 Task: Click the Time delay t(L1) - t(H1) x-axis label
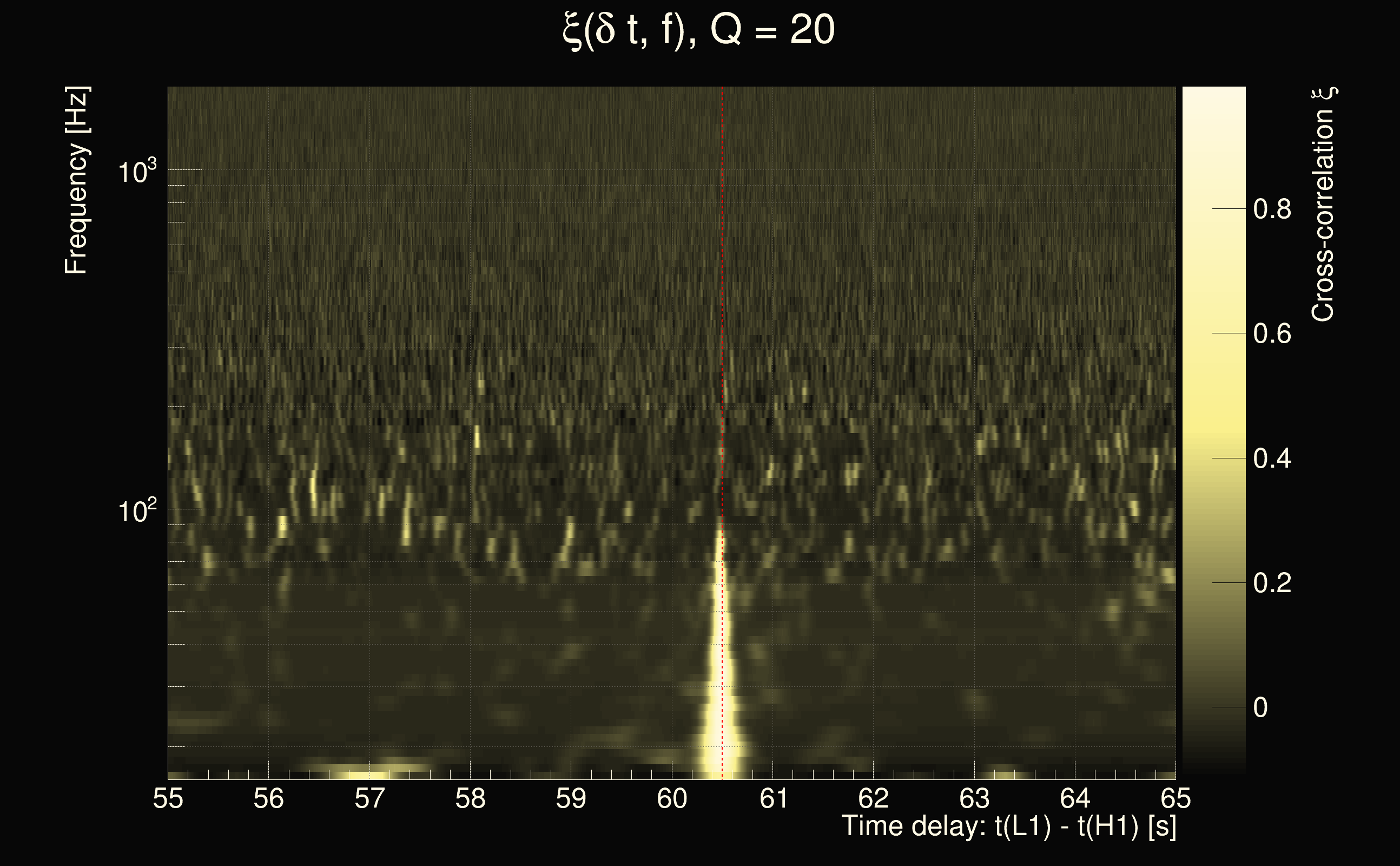[1008, 826]
